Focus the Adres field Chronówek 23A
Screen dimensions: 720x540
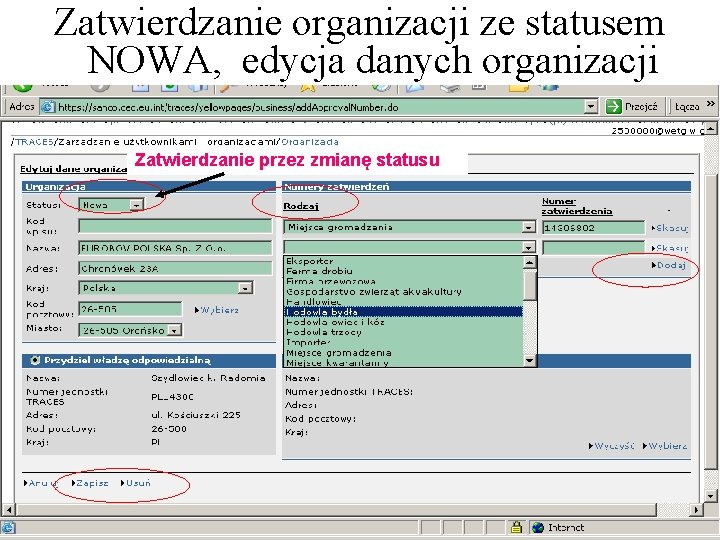[x=175, y=268]
